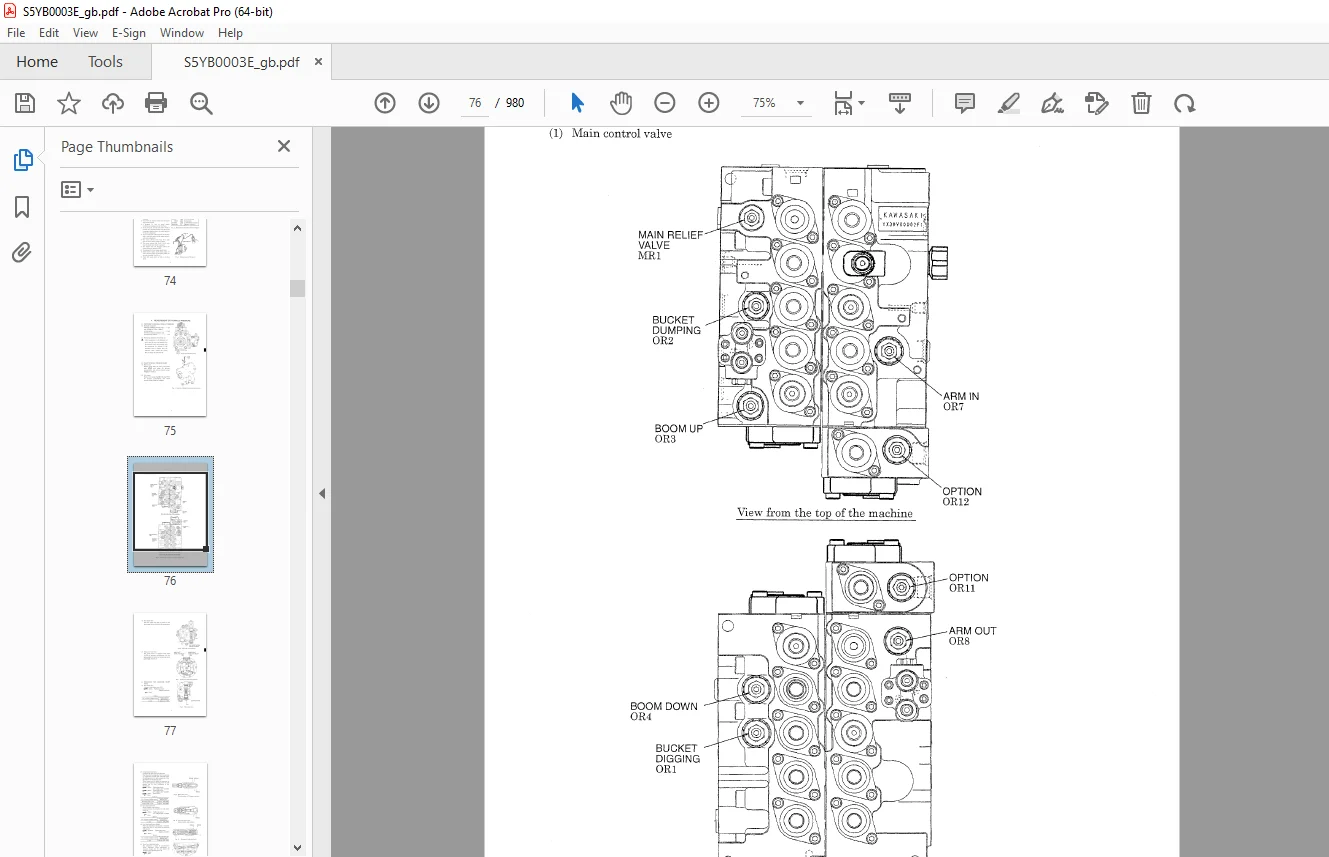Screen dimensions: 1329x857
Task: Open the zoom percentage dropdown
Action: point(800,103)
